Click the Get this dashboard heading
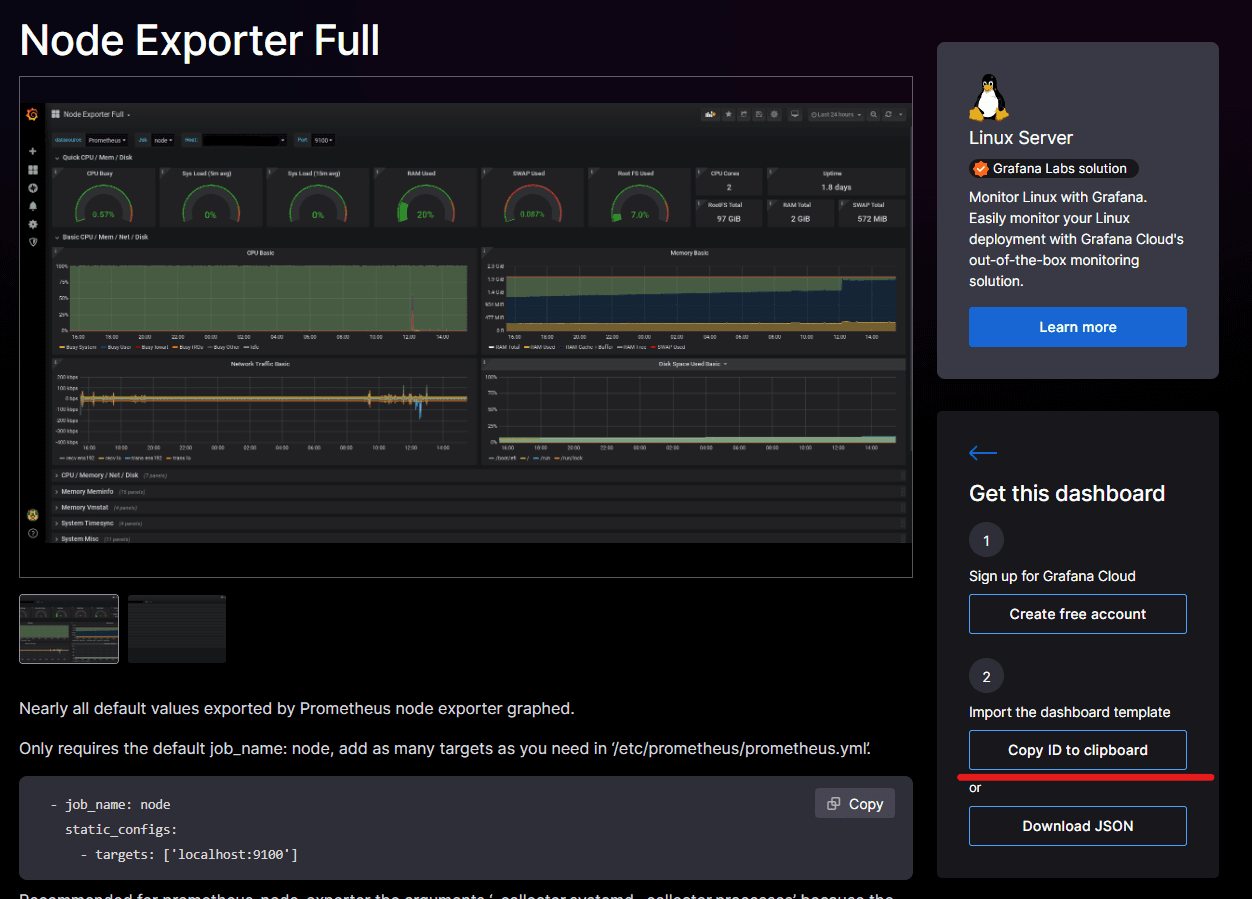The width and height of the screenshot is (1252, 899). click(x=1067, y=493)
